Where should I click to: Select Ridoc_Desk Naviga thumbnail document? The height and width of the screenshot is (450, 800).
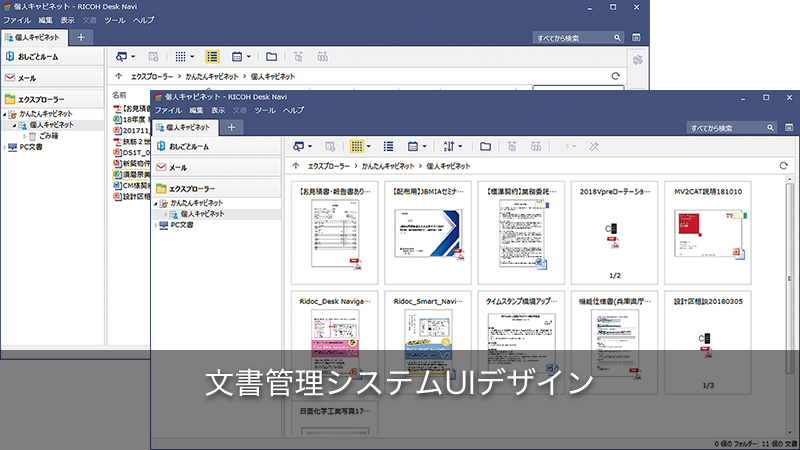[335, 342]
